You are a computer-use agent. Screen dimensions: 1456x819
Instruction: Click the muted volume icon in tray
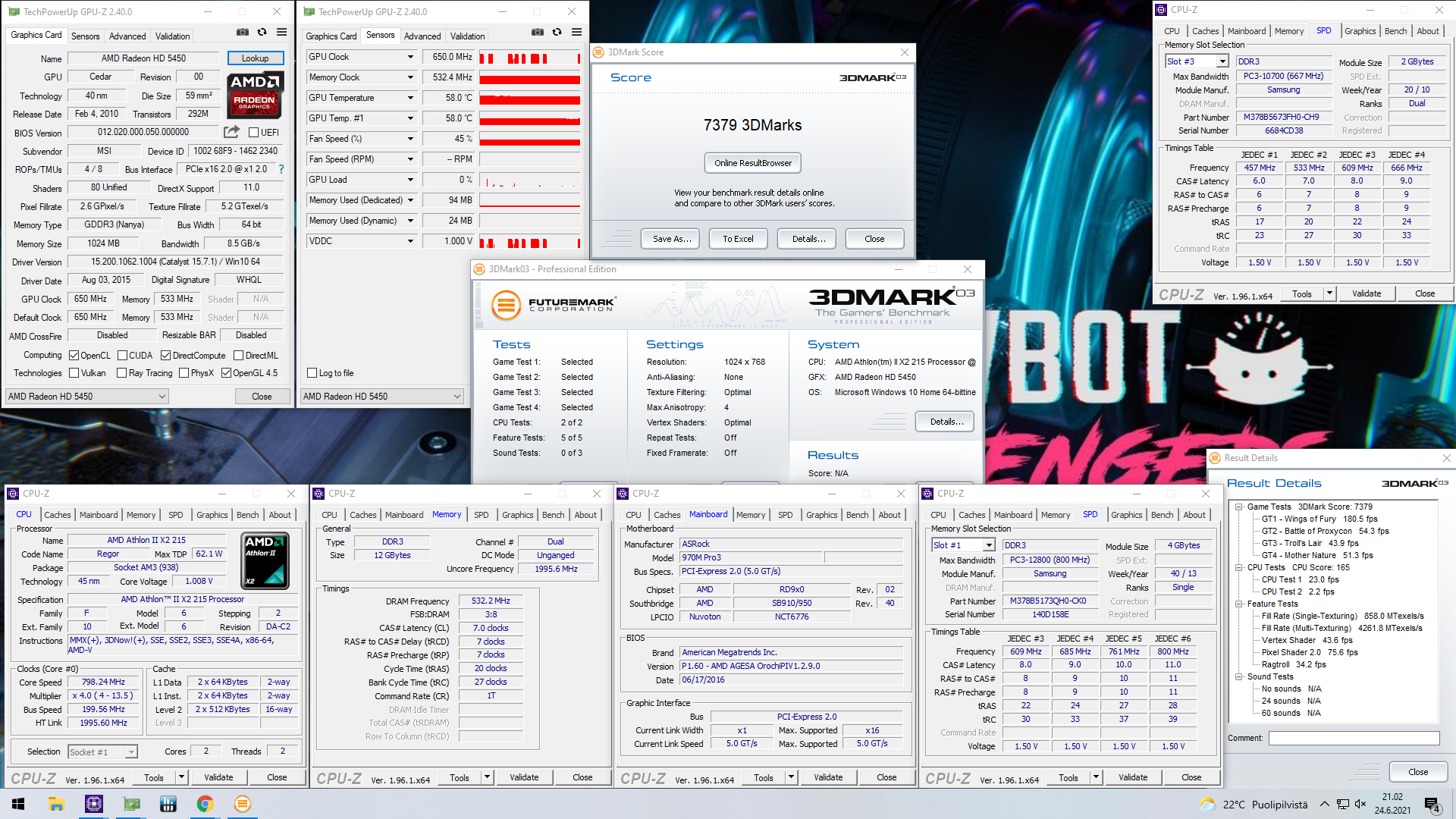[1360, 805]
